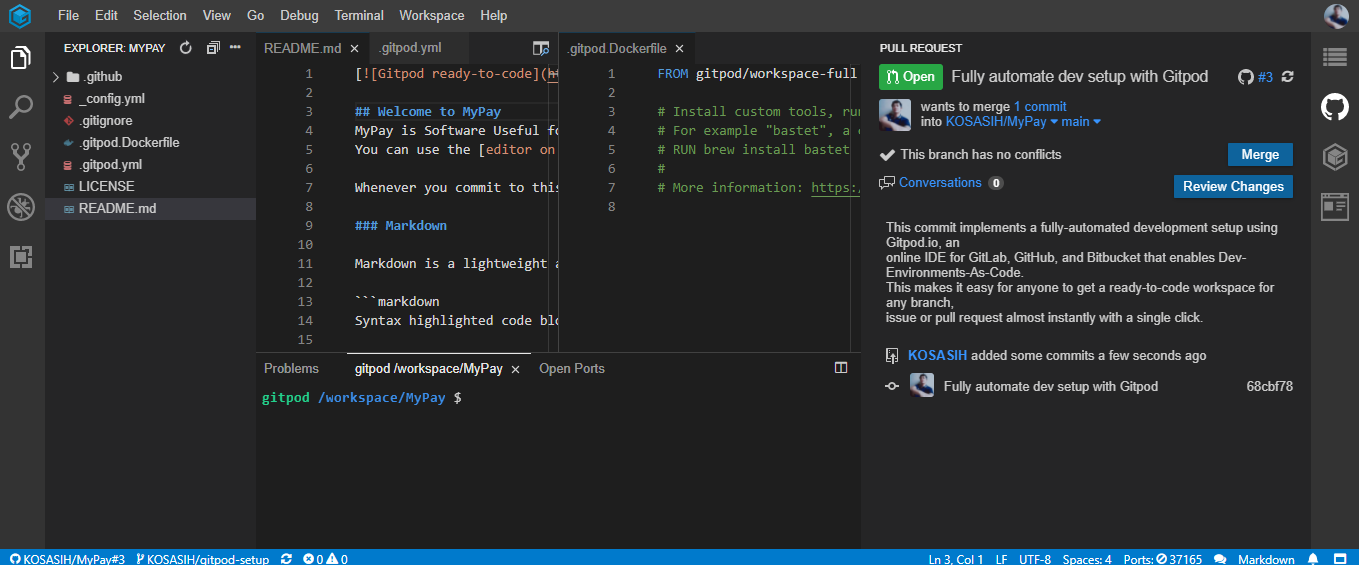
Task: Open the Source Control (git) view icon
Action: tap(21, 156)
